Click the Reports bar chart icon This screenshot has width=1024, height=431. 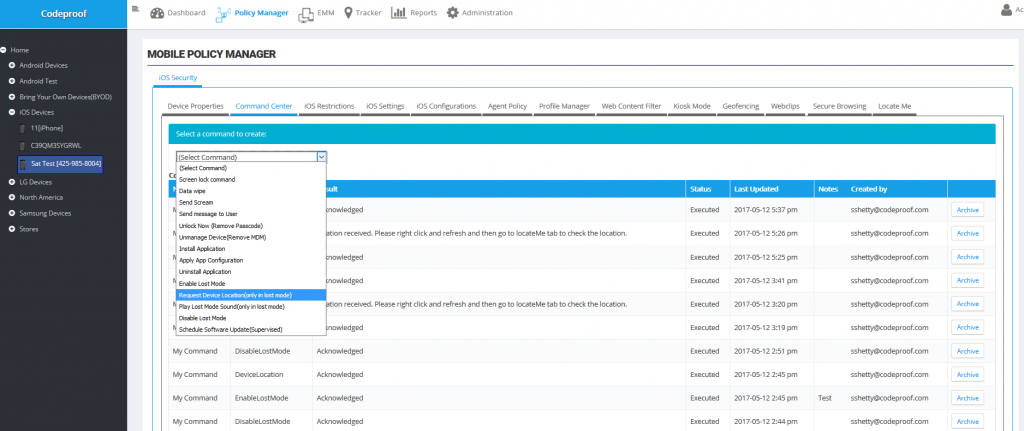pyautogui.click(x=399, y=12)
